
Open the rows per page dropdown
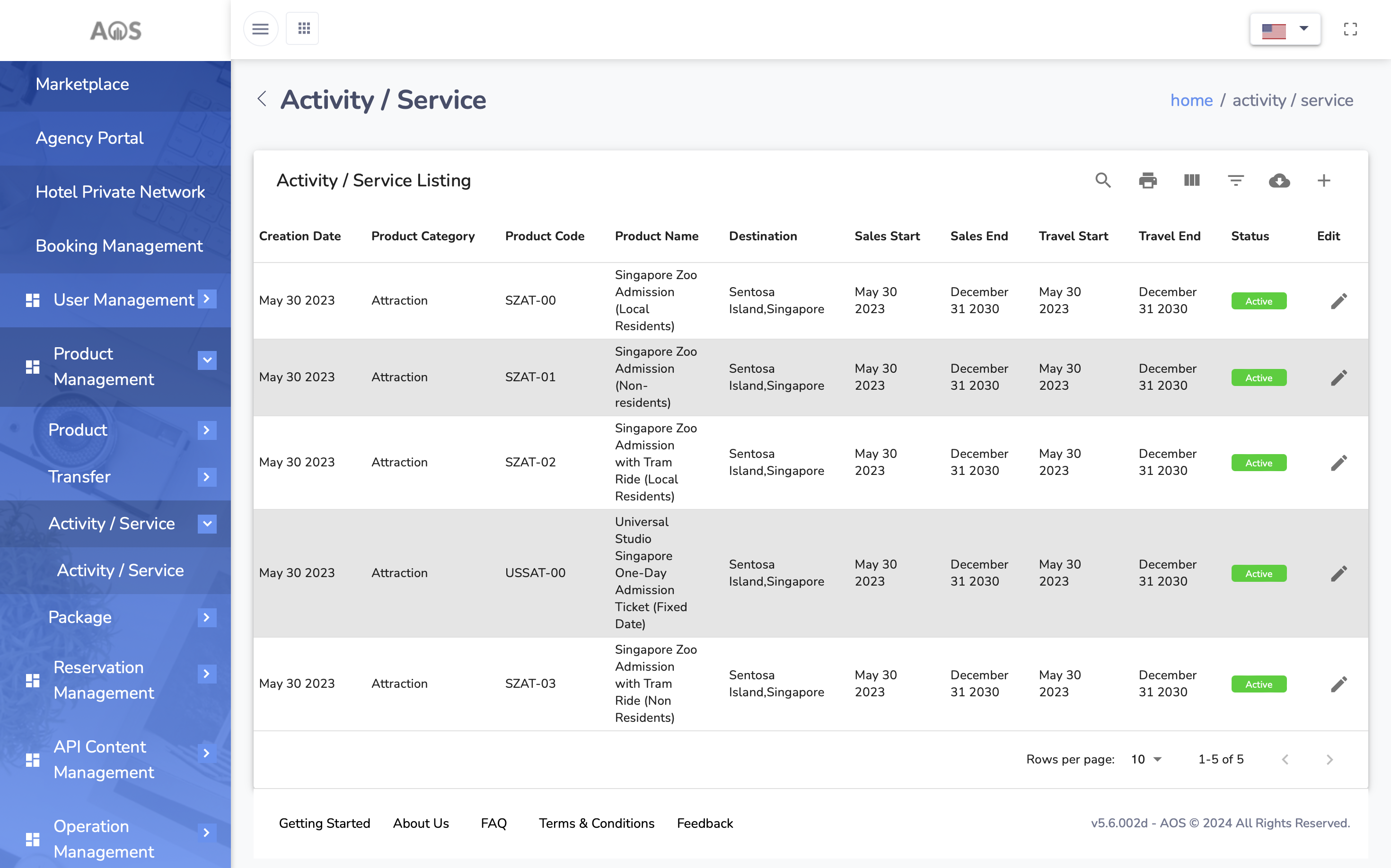[1146, 759]
